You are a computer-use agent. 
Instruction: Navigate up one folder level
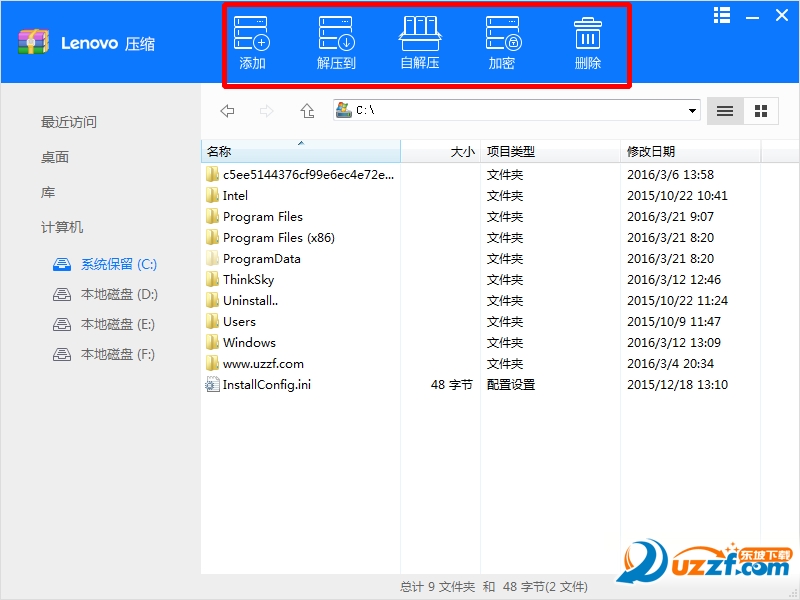coord(307,111)
